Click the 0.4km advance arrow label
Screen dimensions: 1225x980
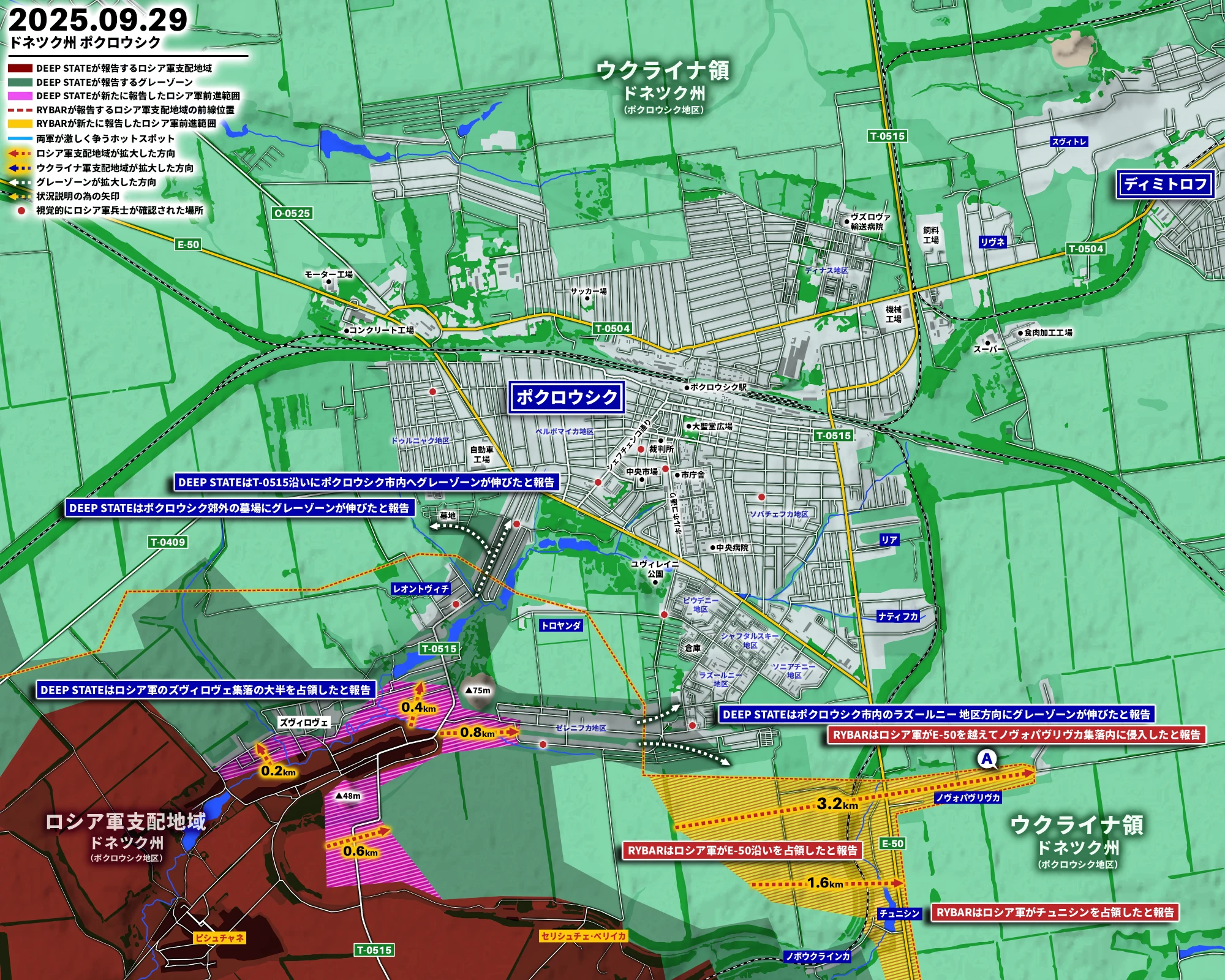419,708
